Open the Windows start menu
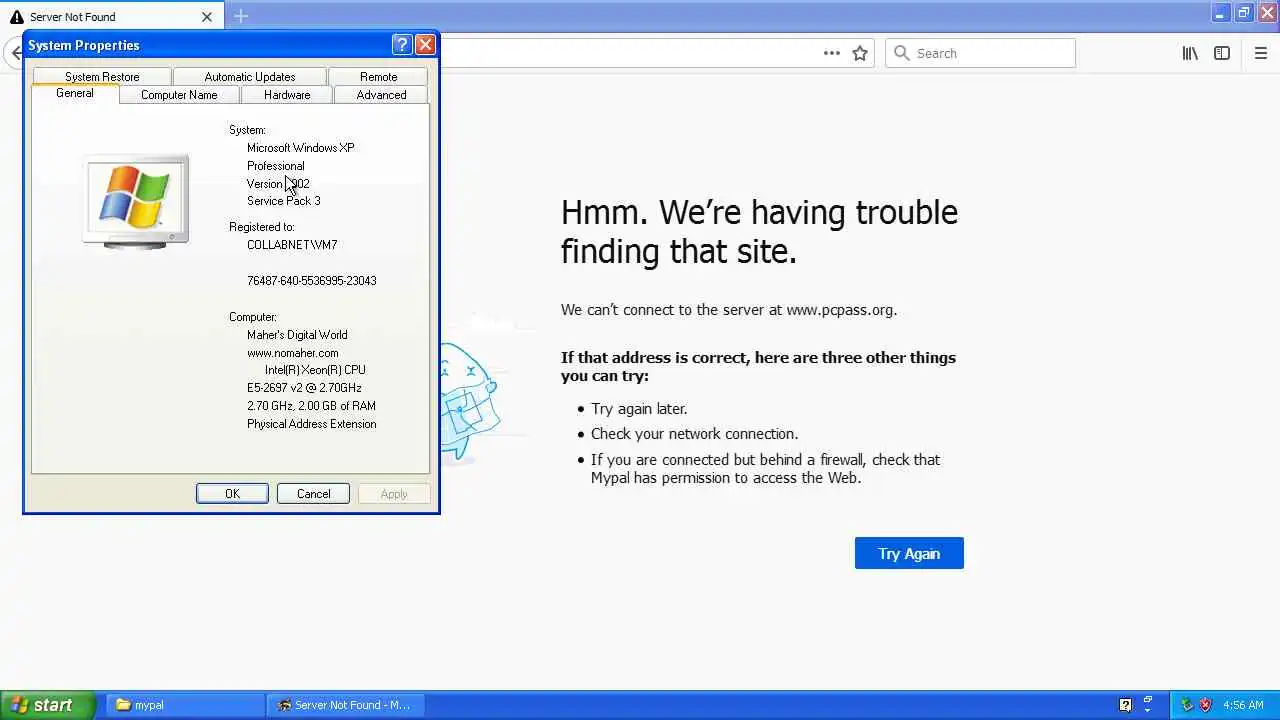Screen dimensions: 1280x720 tap(48, 705)
